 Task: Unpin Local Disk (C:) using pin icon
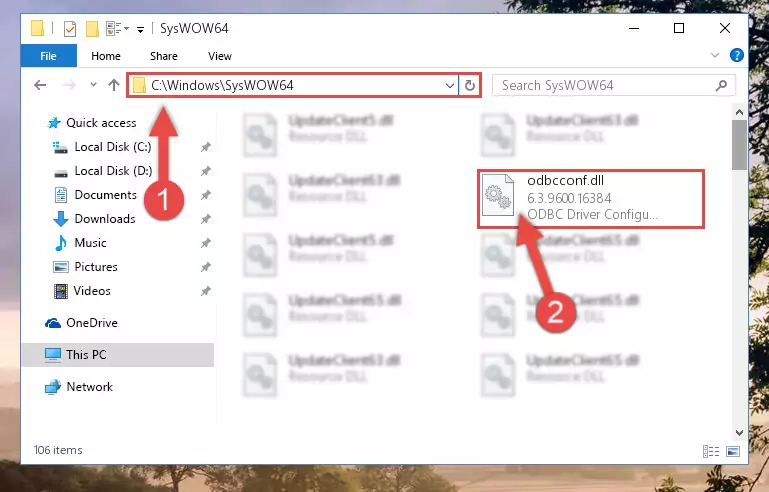click(205, 147)
